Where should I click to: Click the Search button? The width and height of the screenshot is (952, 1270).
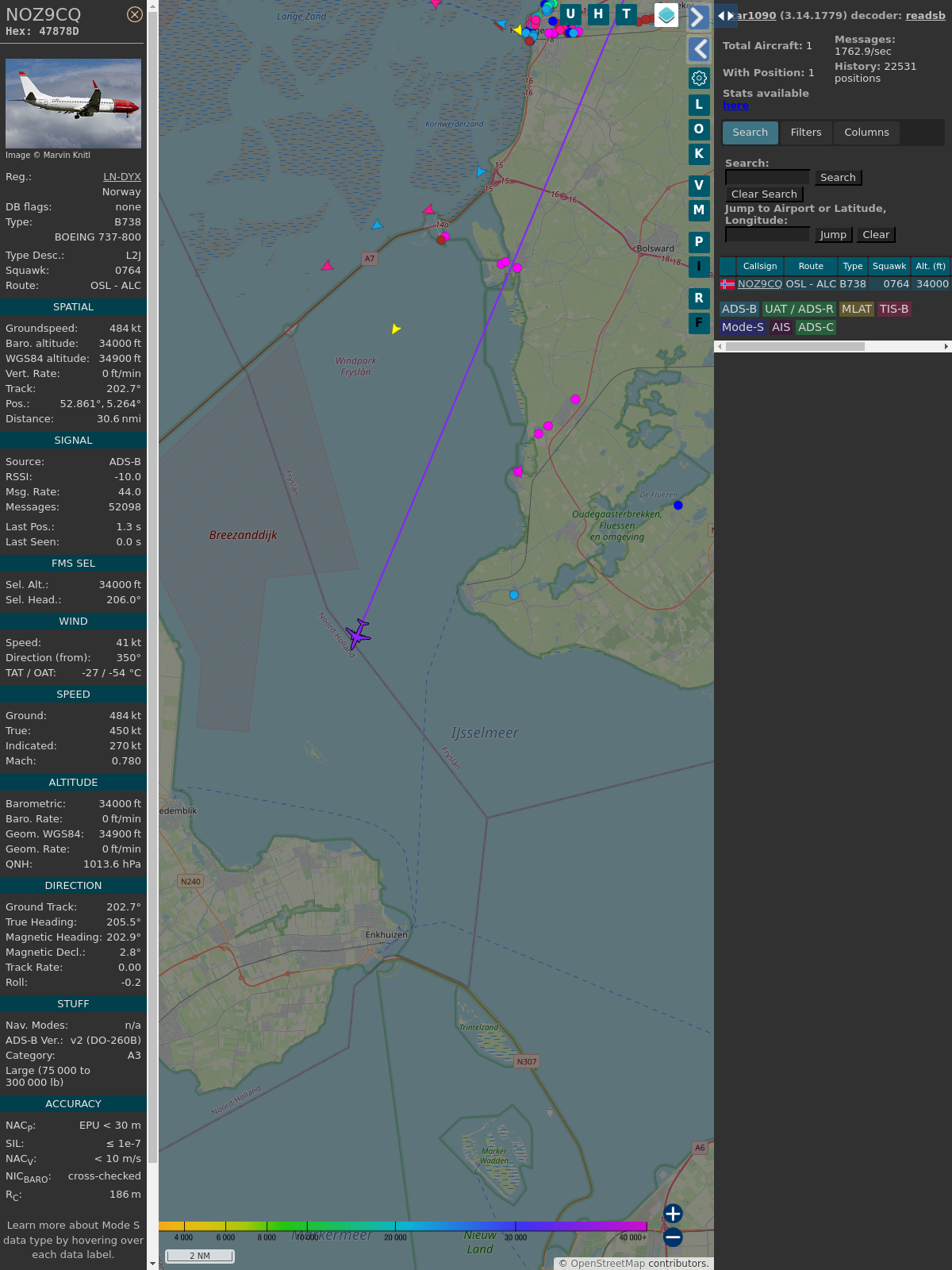point(838,178)
